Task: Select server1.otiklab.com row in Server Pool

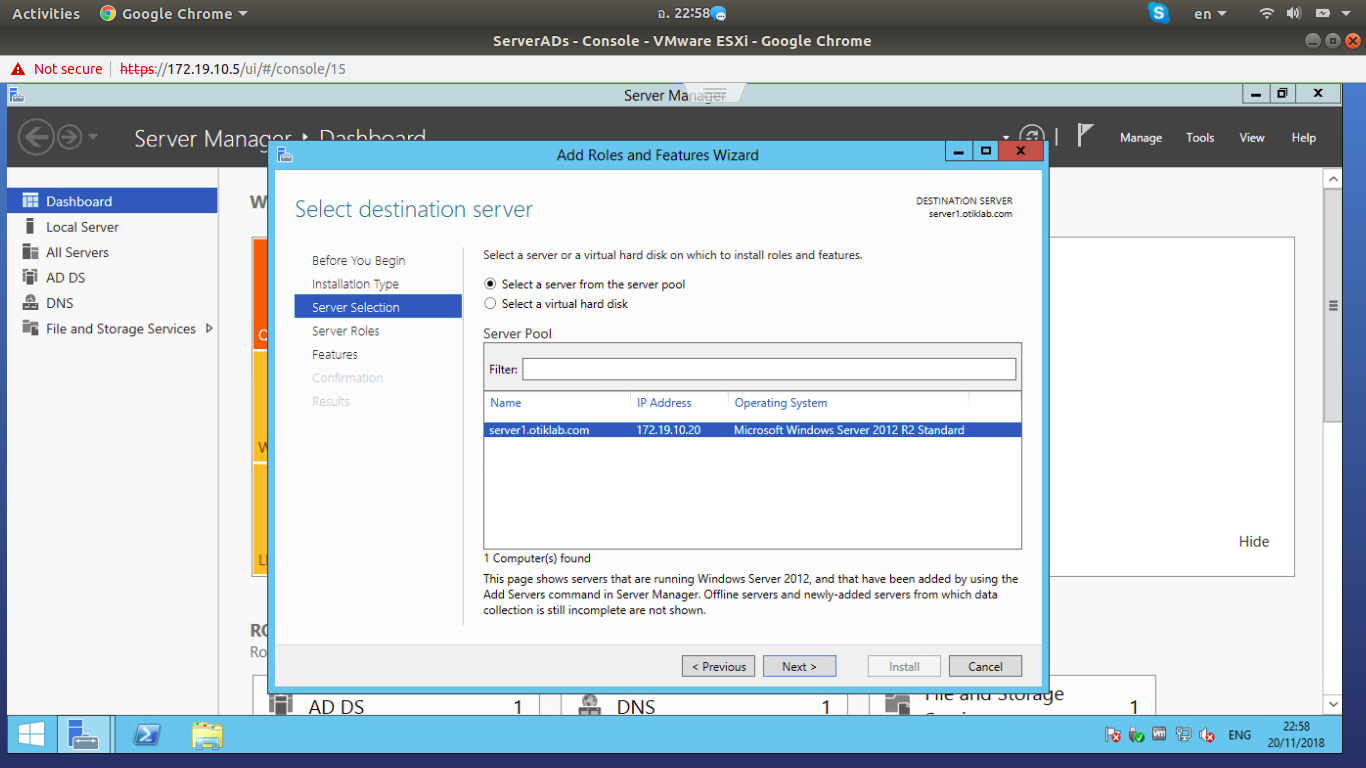Action: pos(753,430)
